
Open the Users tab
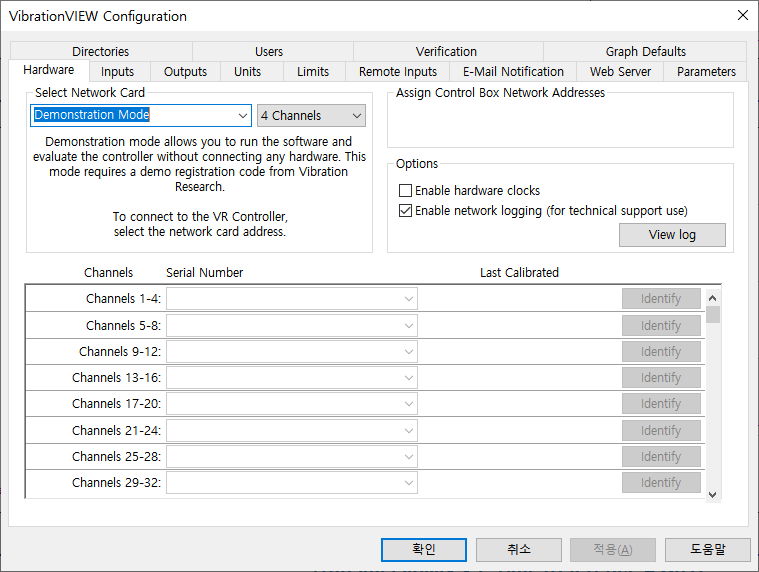(x=269, y=51)
